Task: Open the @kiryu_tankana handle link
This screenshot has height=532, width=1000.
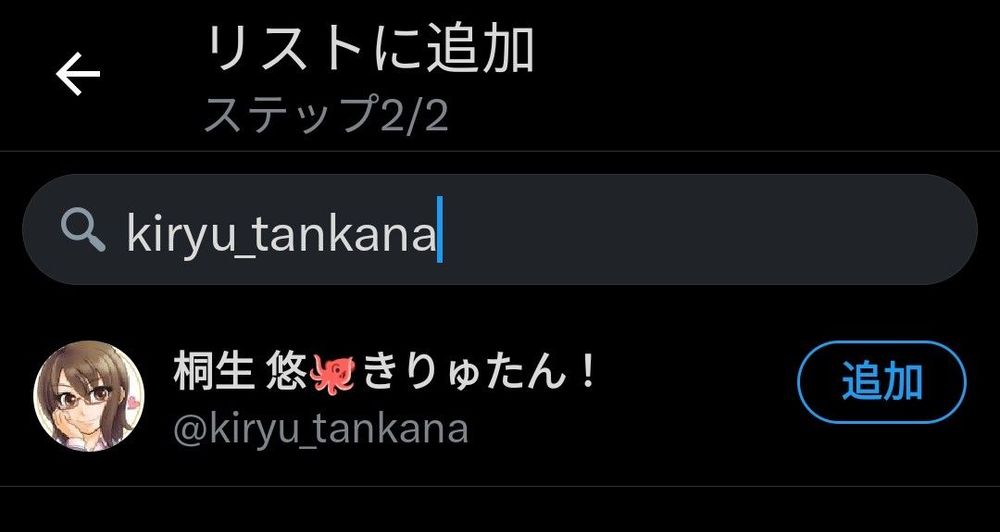Action: click(321, 429)
